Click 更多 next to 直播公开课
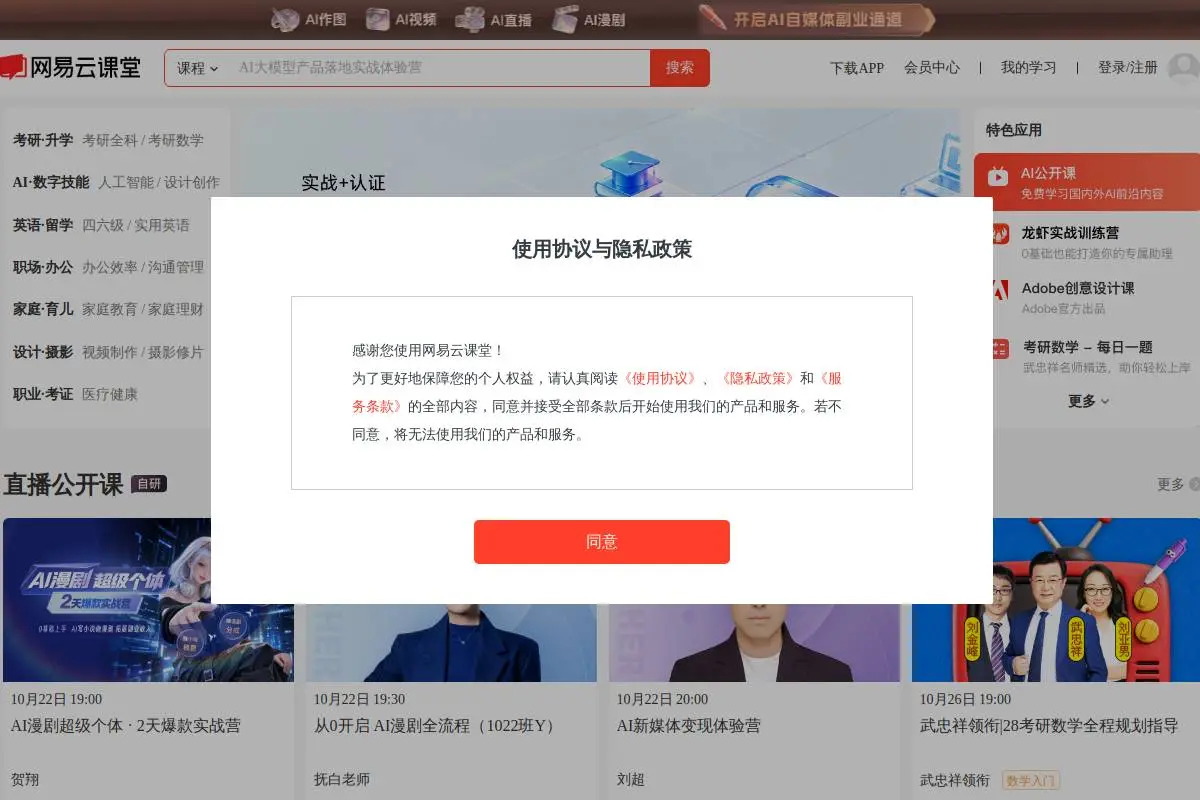Image resolution: width=1200 pixels, height=800 pixels. click(x=1177, y=484)
